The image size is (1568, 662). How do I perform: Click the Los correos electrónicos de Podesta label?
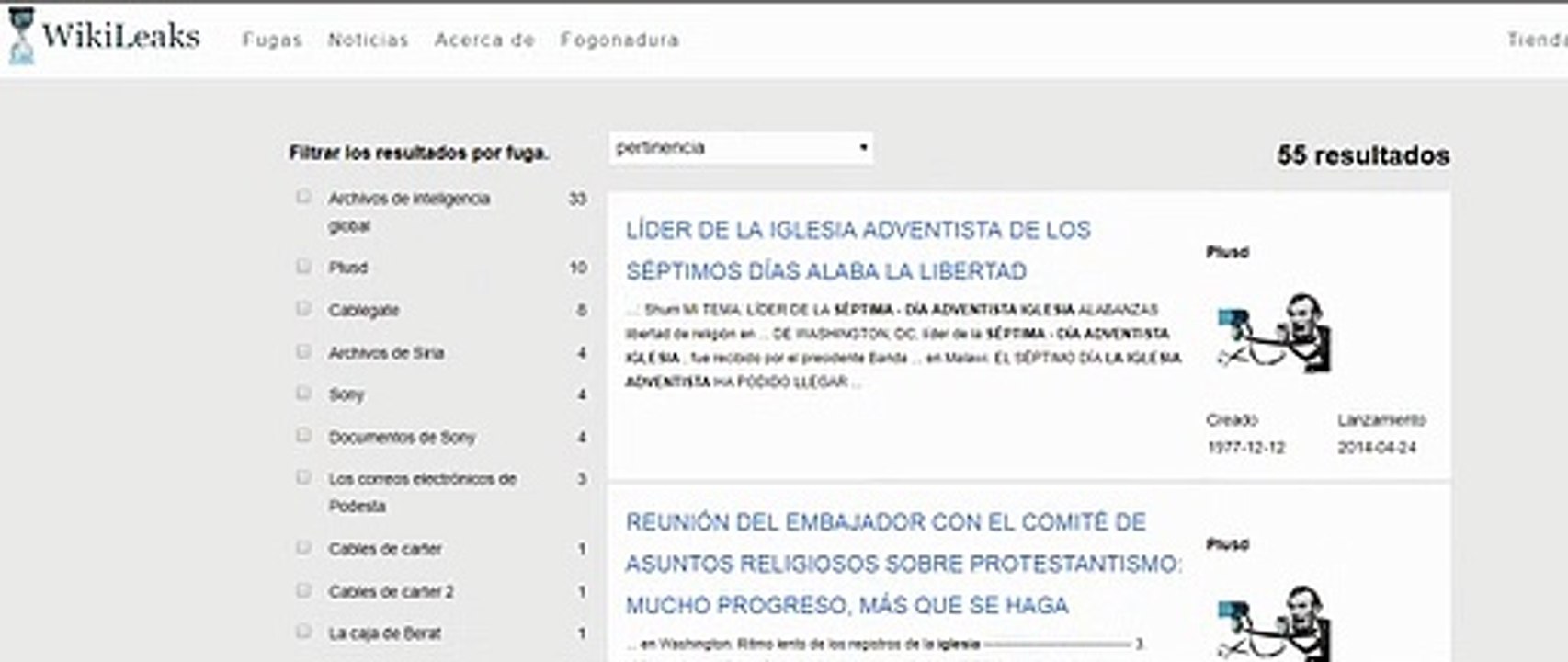click(x=422, y=492)
